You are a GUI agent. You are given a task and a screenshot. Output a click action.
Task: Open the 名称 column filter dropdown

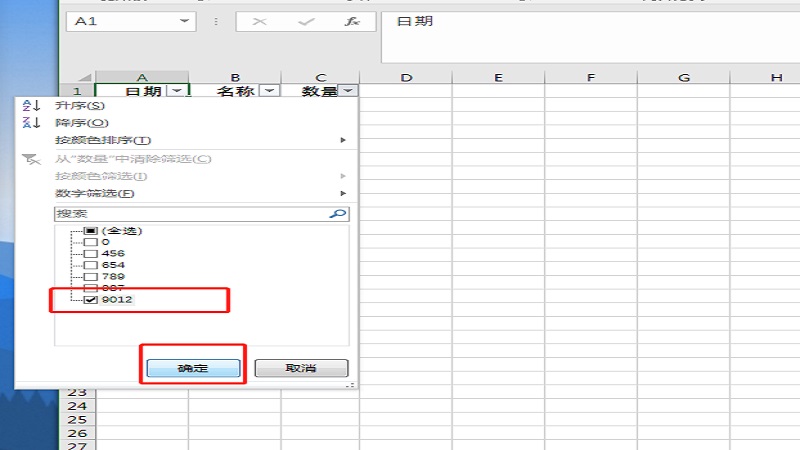pos(268,91)
